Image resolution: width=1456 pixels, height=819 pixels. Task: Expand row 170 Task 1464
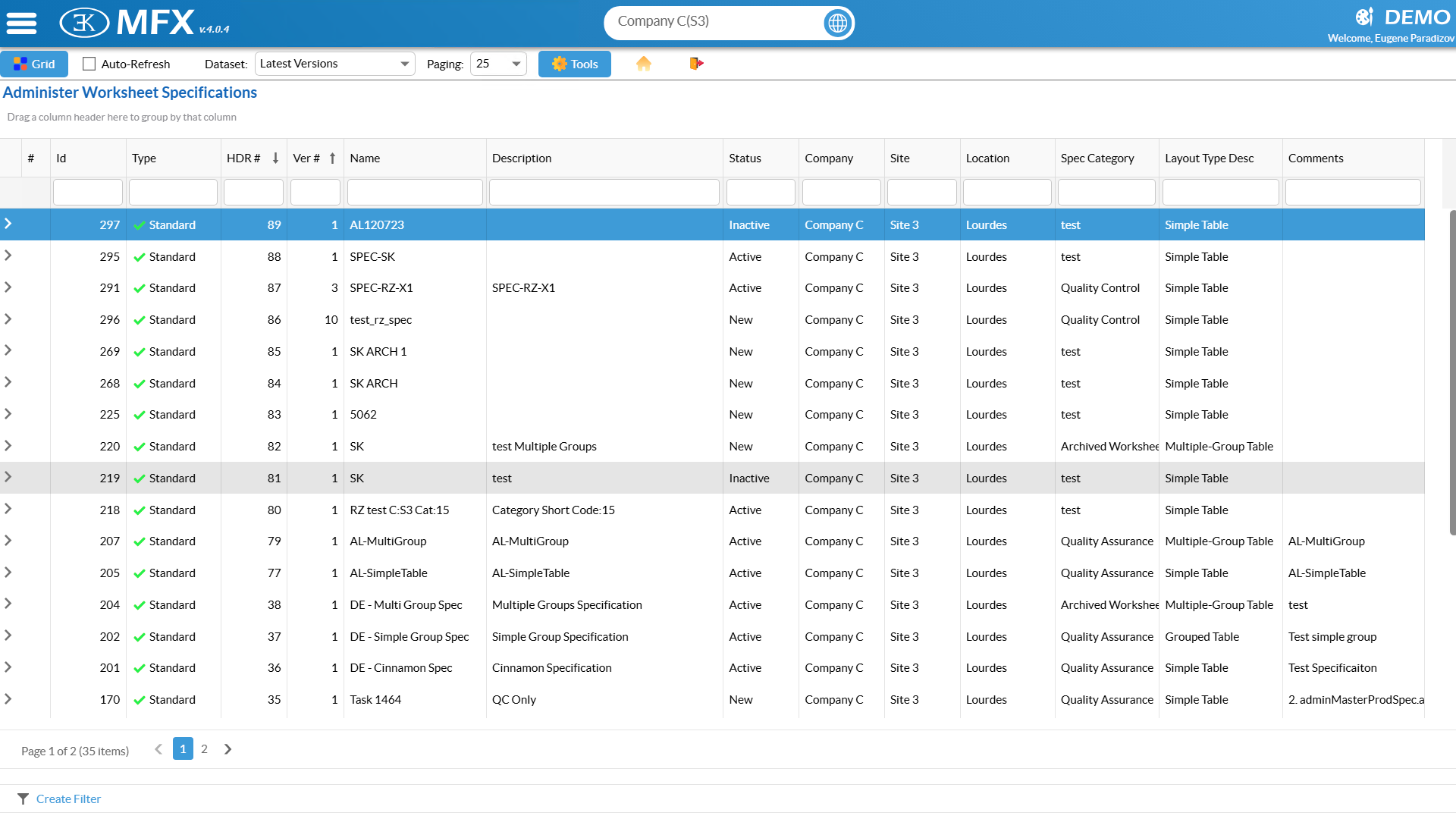pyautogui.click(x=8, y=699)
